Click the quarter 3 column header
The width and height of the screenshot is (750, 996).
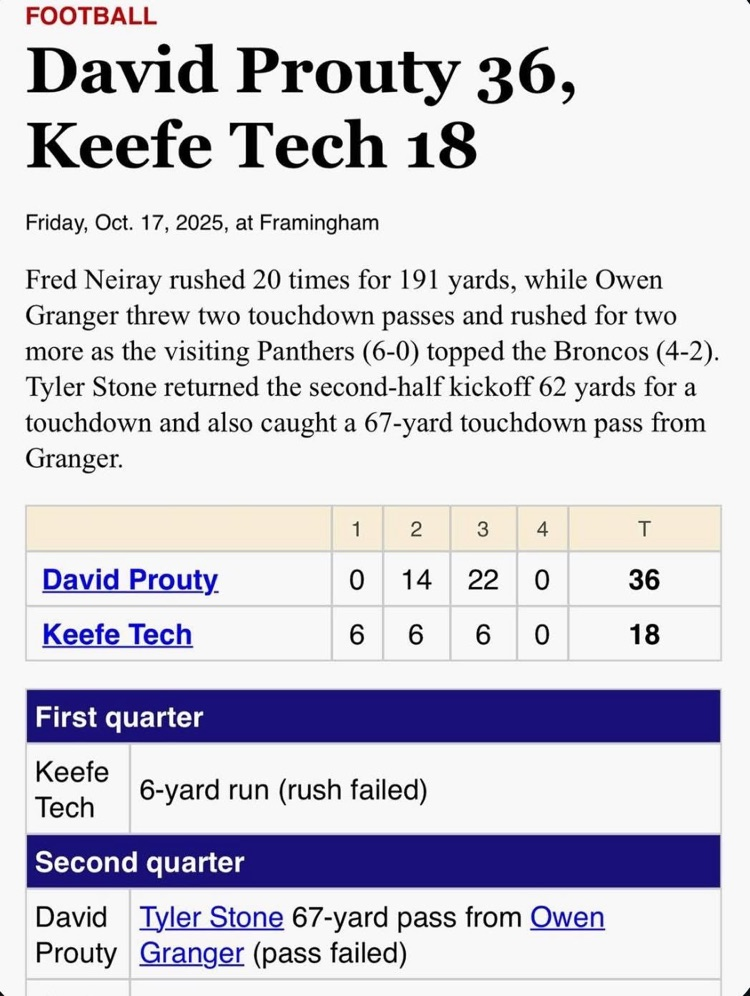coord(483,530)
